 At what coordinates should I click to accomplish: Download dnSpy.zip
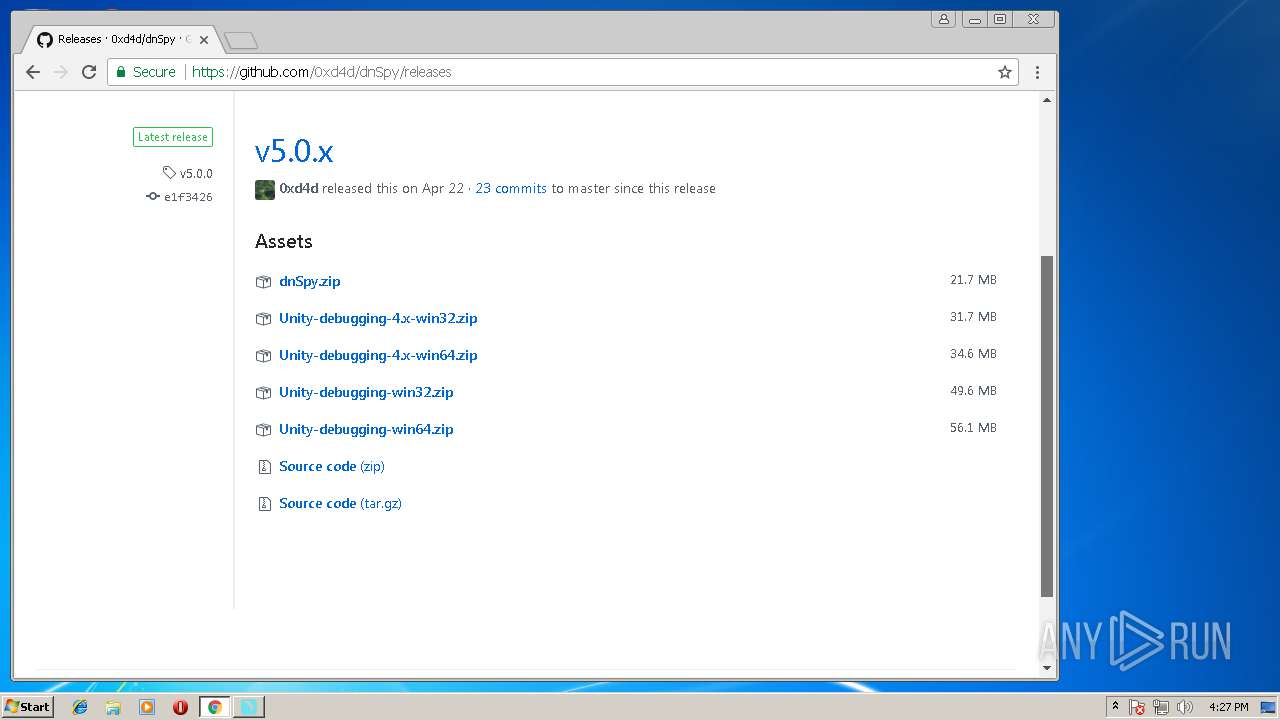coord(310,281)
